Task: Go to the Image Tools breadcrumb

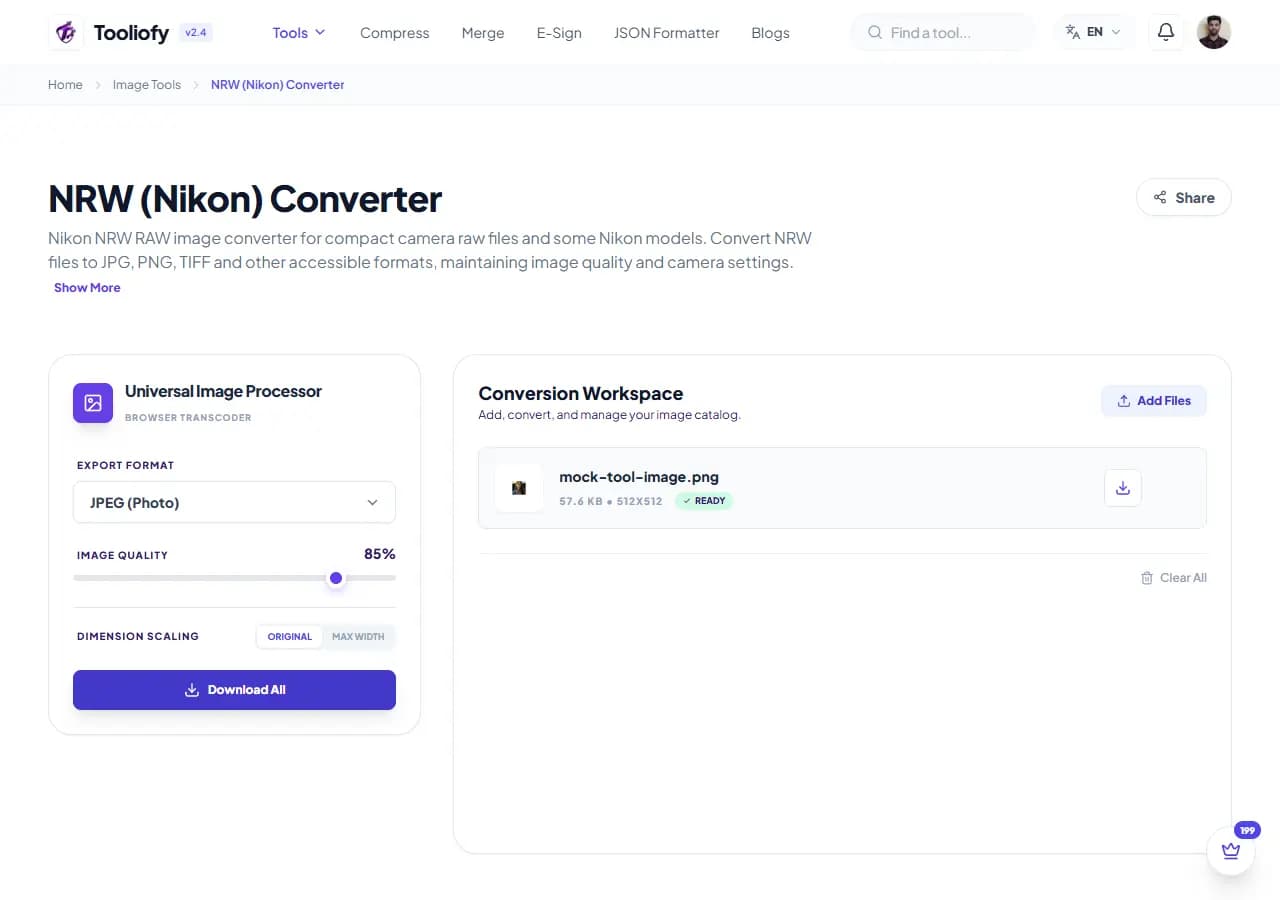Action: tap(147, 85)
